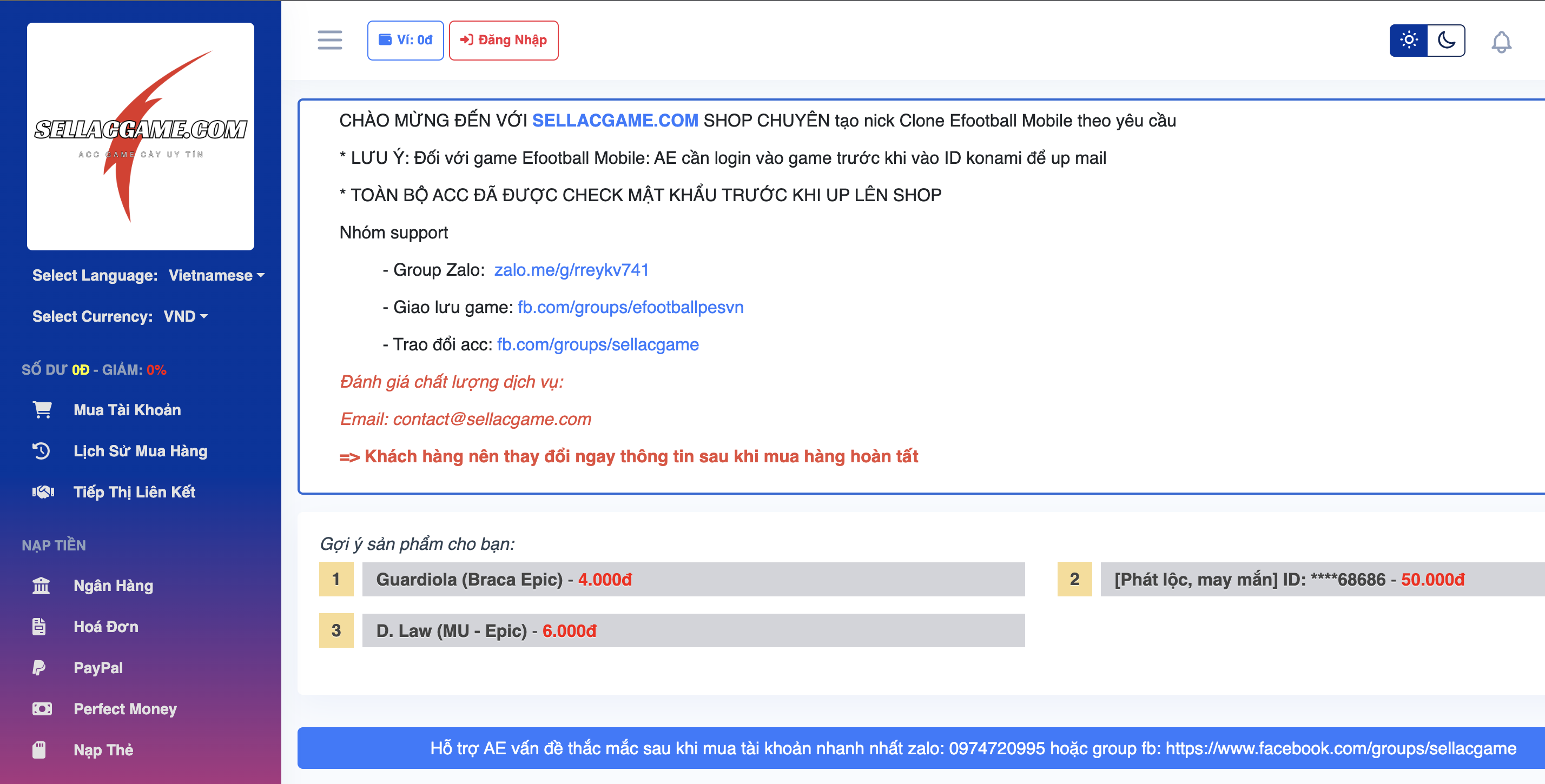This screenshot has width=1545, height=784.
Task: Click the Nạp Thẻ card icon
Action: point(39,750)
